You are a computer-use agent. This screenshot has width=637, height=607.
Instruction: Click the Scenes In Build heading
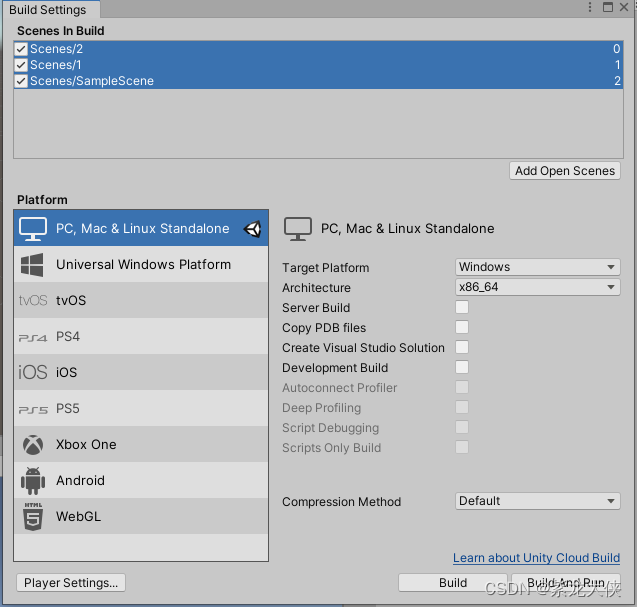[61, 31]
